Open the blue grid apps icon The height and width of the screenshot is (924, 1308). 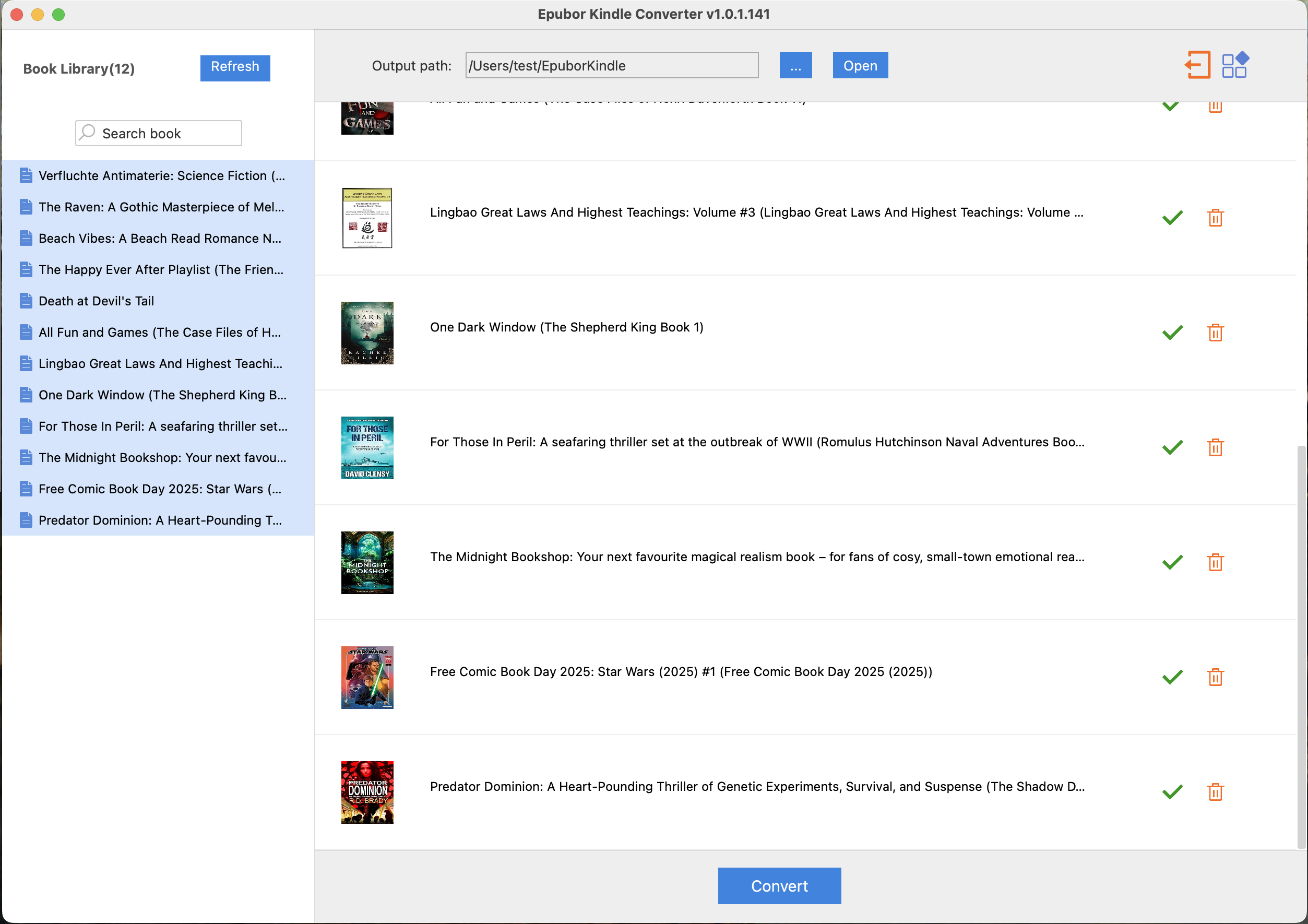pyautogui.click(x=1235, y=65)
